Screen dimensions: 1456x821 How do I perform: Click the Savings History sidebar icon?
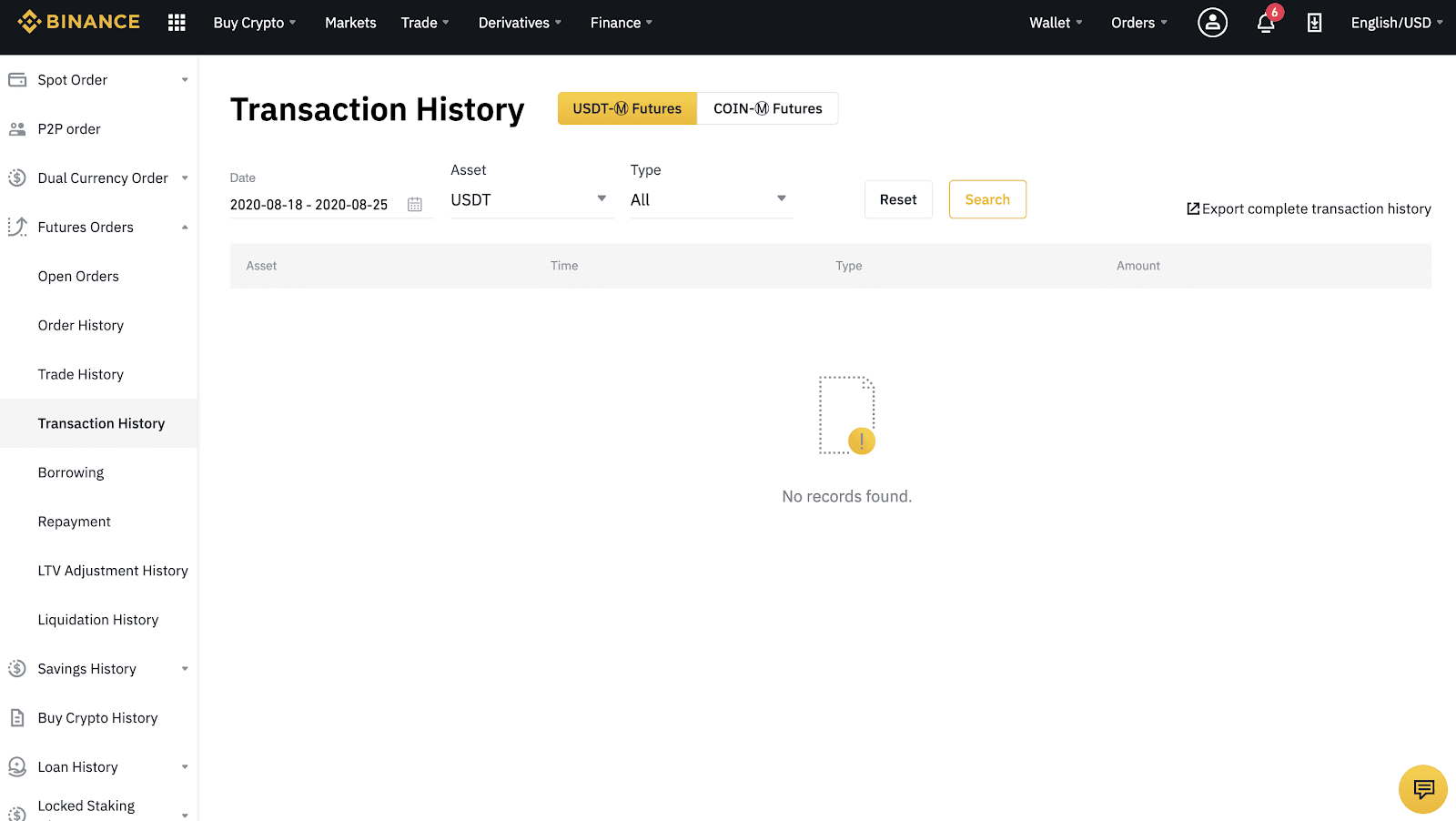coord(17,669)
